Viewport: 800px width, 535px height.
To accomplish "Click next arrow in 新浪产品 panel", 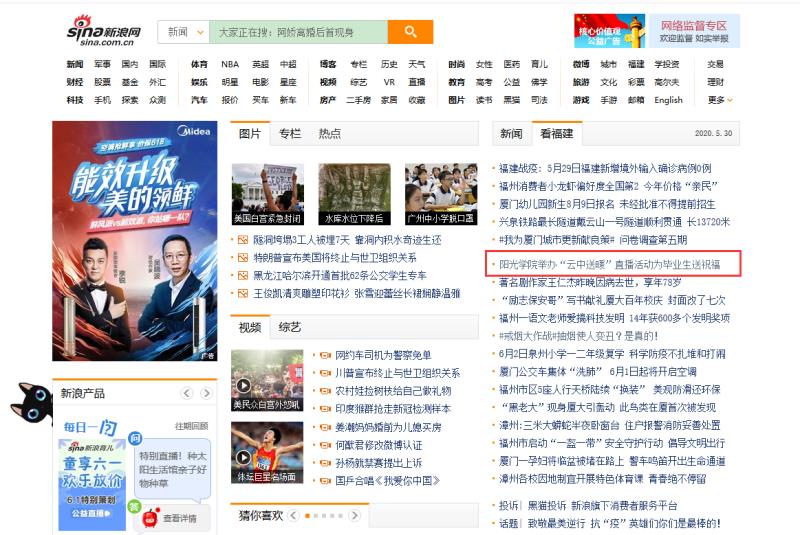I will (x=209, y=394).
